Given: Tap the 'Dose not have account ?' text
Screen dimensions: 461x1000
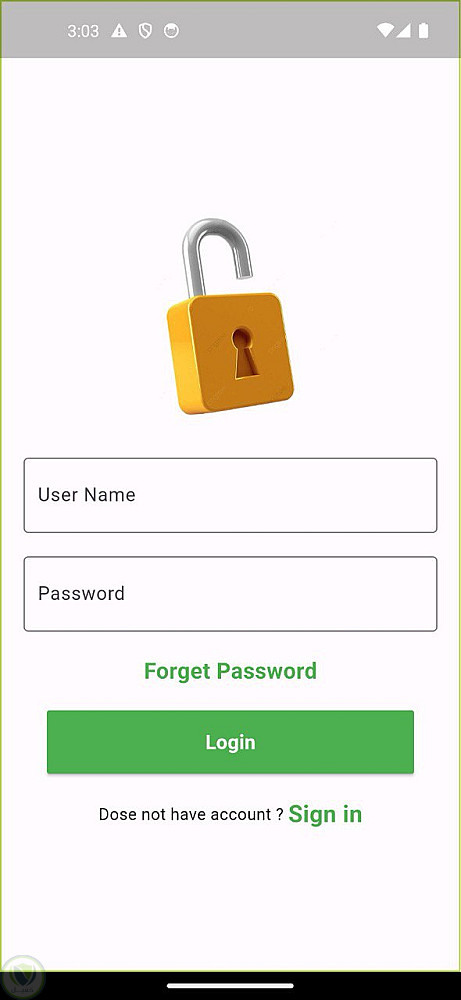Looking at the screenshot, I should pos(191,814).
